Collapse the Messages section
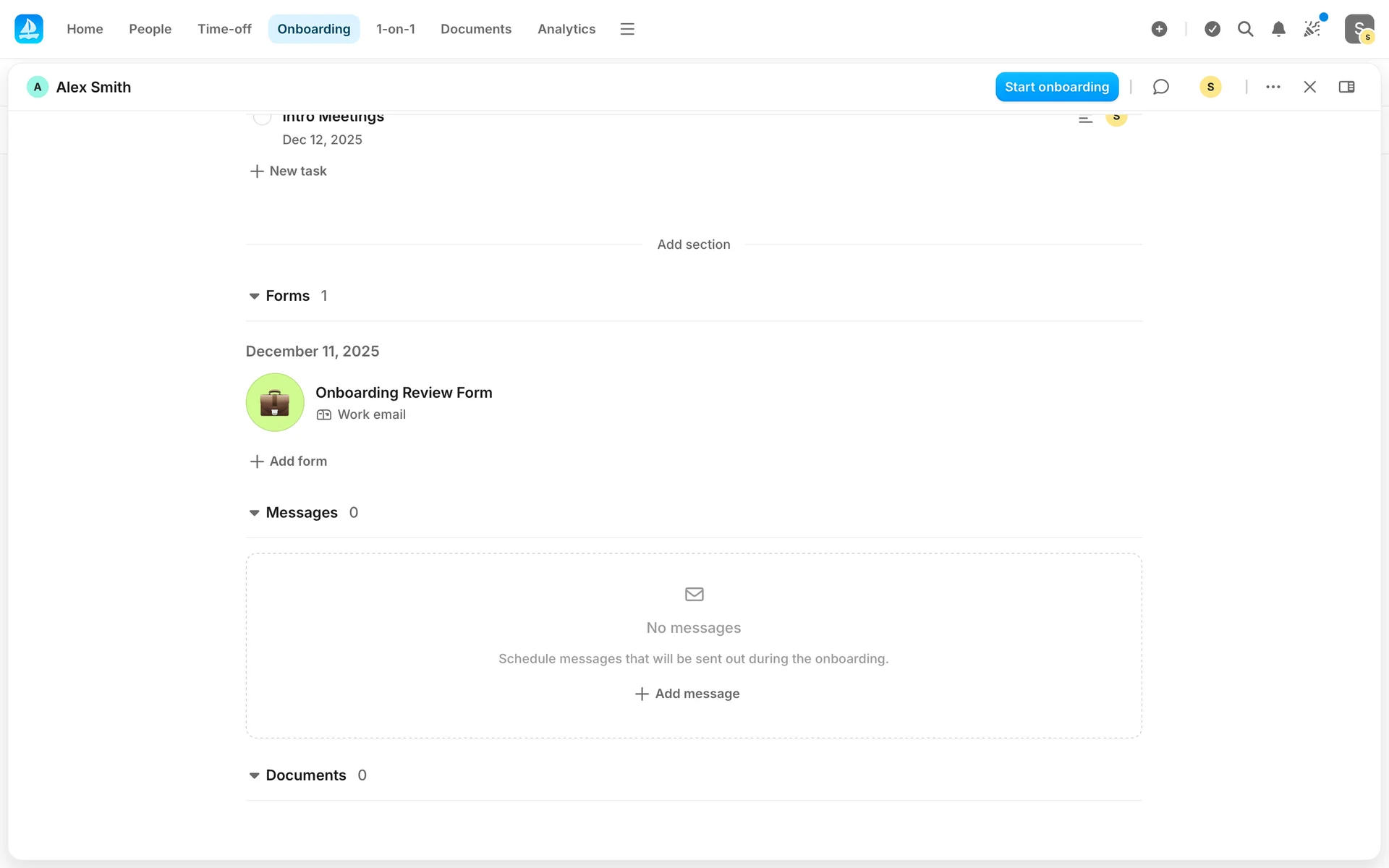Viewport: 1389px width, 868px height. pos(254,513)
